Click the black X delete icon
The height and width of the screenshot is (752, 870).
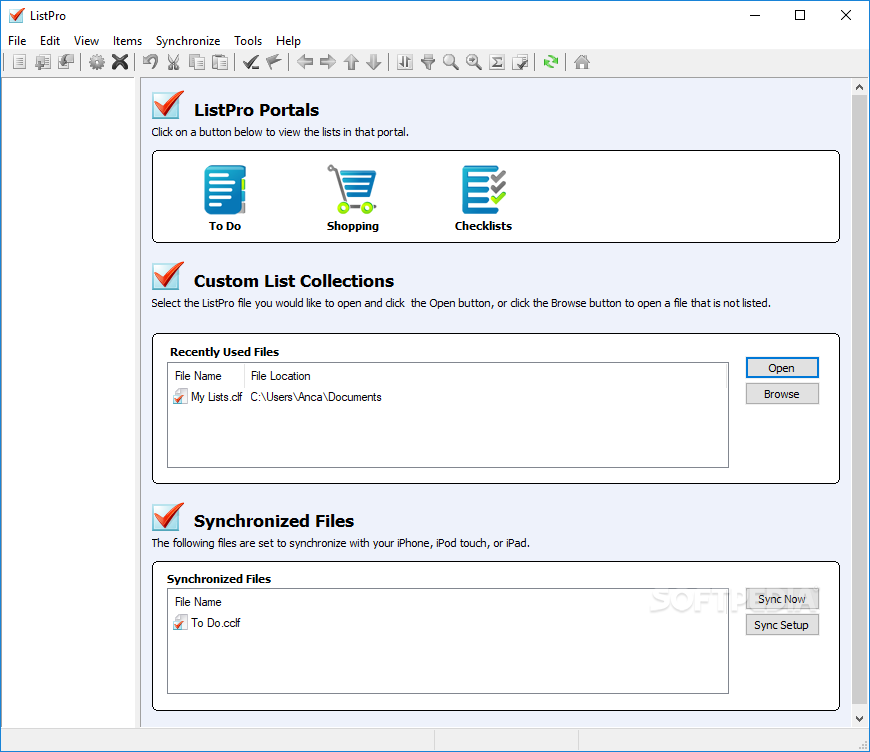pyautogui.click(x=120, y=62)
